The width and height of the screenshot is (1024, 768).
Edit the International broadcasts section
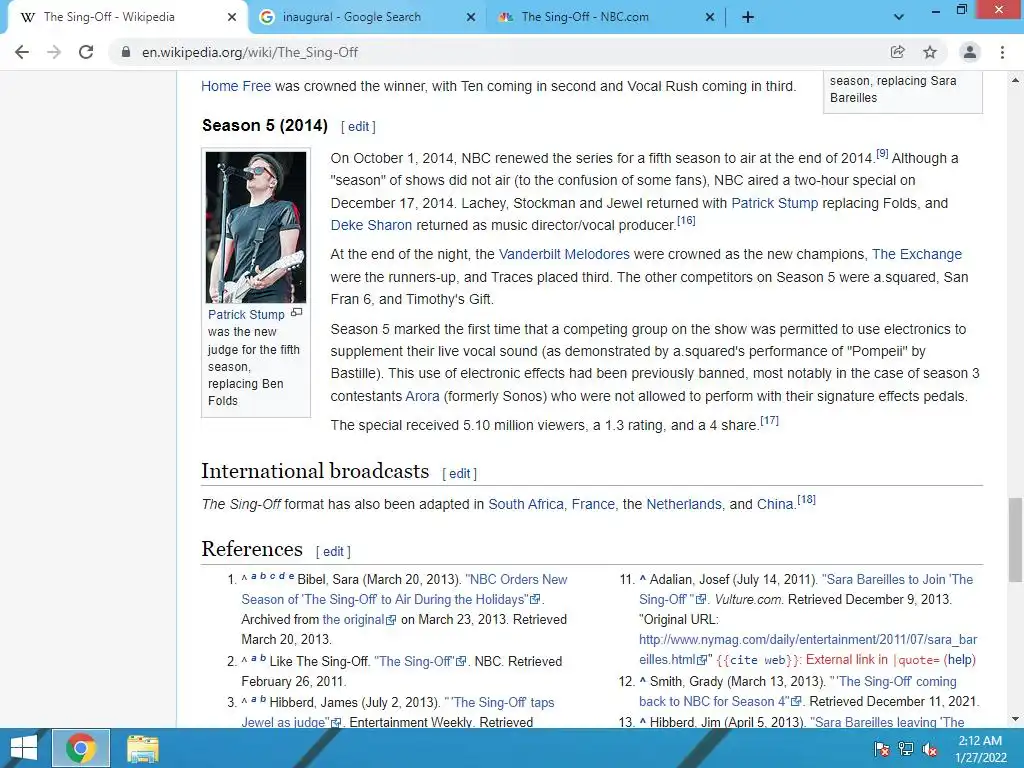pos(459,473)
